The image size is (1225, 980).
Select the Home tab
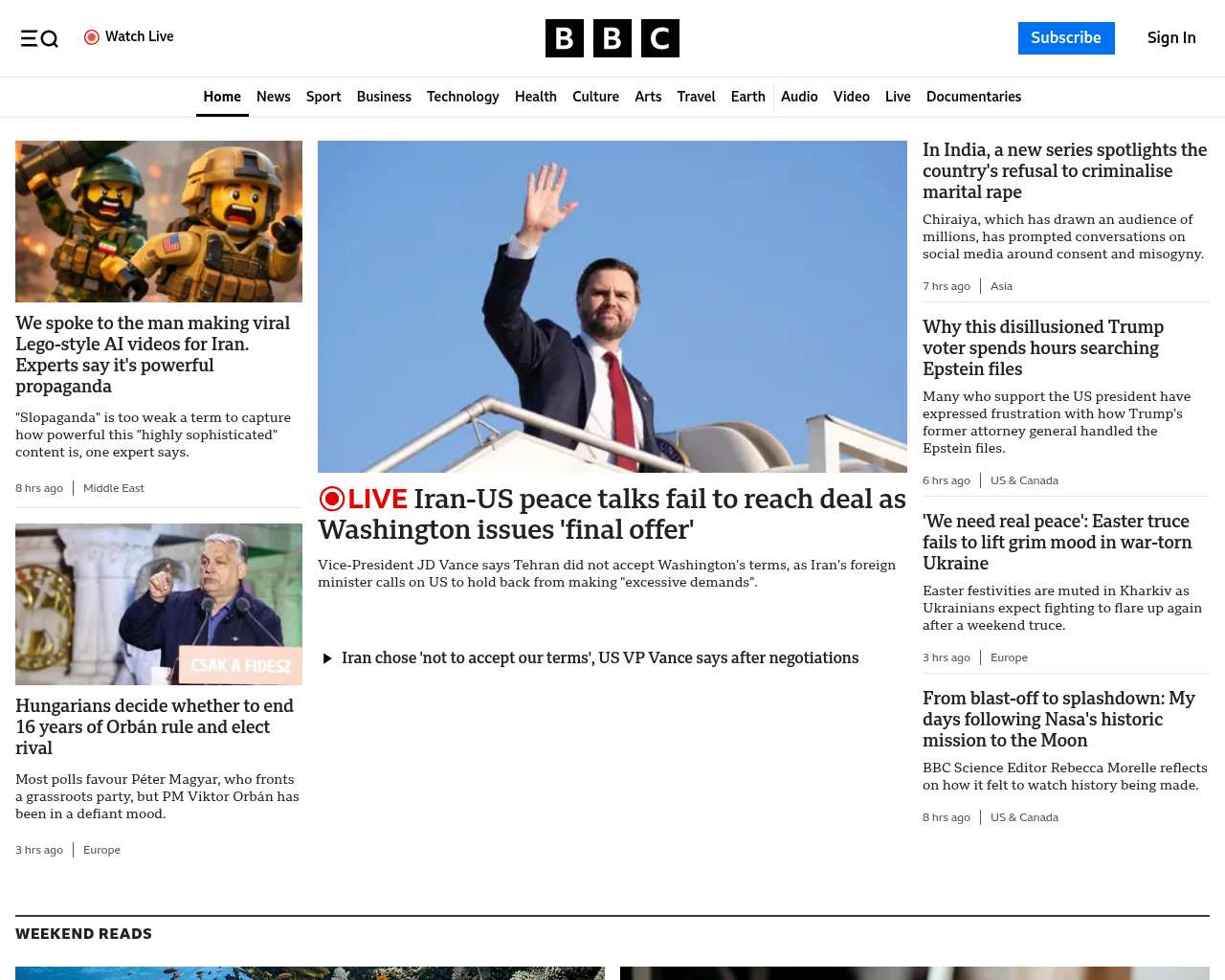(x=222, y=97)
